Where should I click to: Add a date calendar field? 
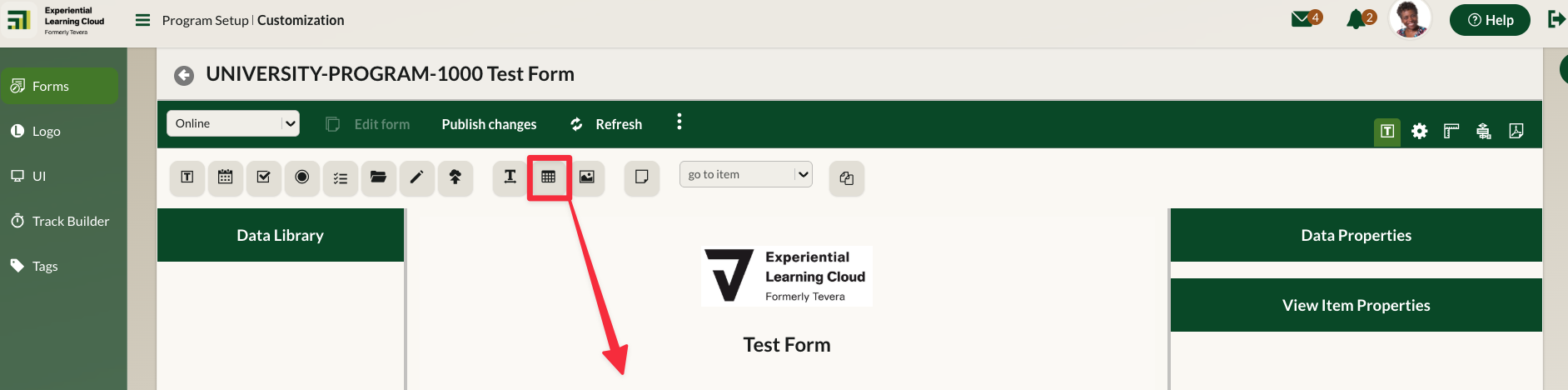pos(226,177)
